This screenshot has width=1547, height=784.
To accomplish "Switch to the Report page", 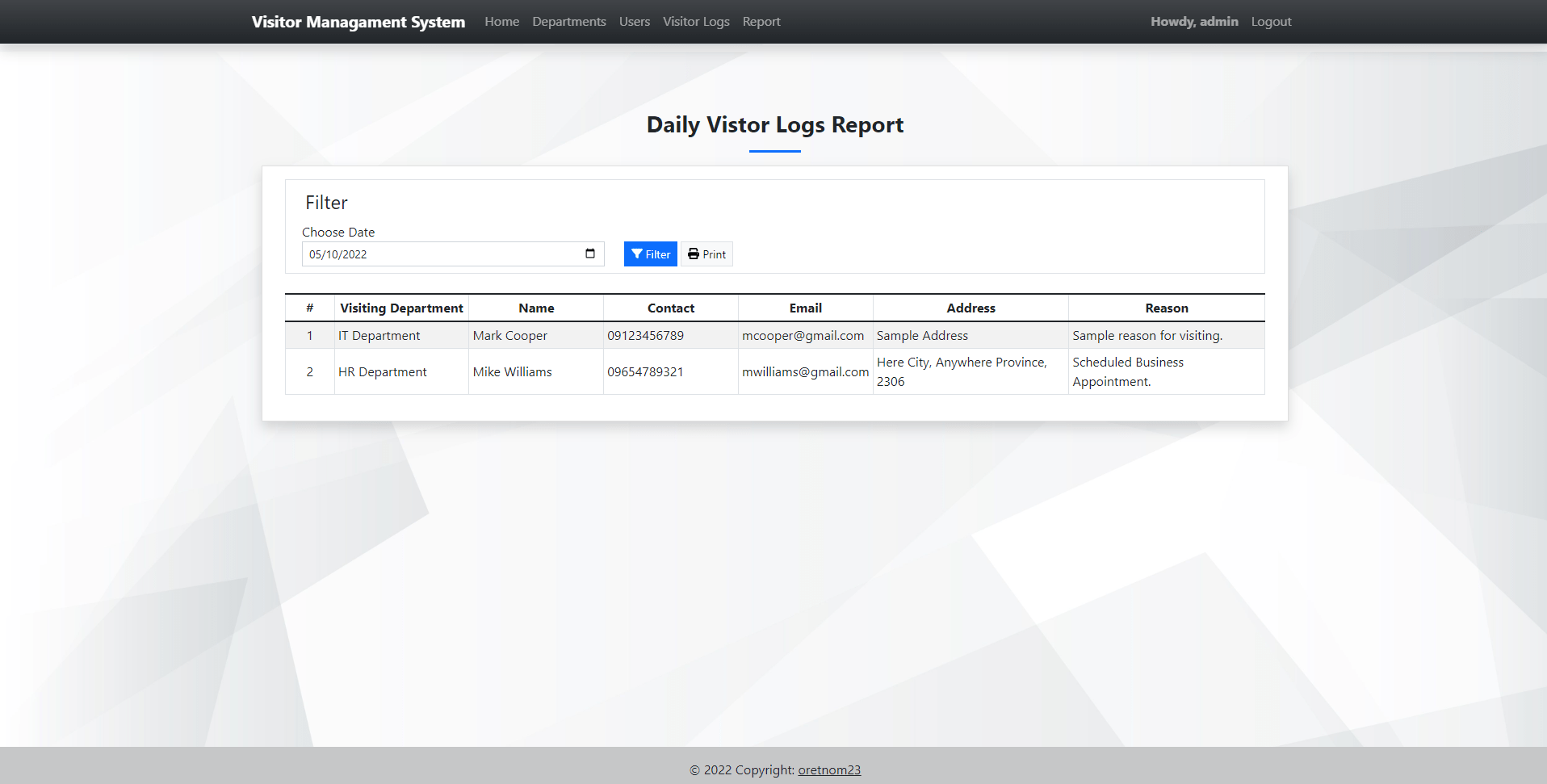I will tap(761, 21).
